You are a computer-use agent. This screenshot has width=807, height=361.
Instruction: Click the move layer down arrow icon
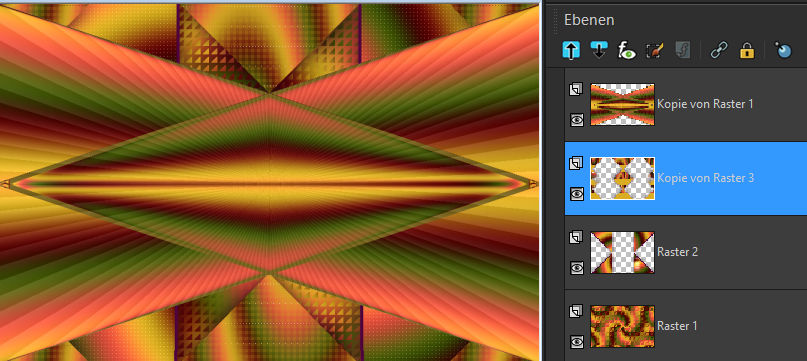coord(599,50)
